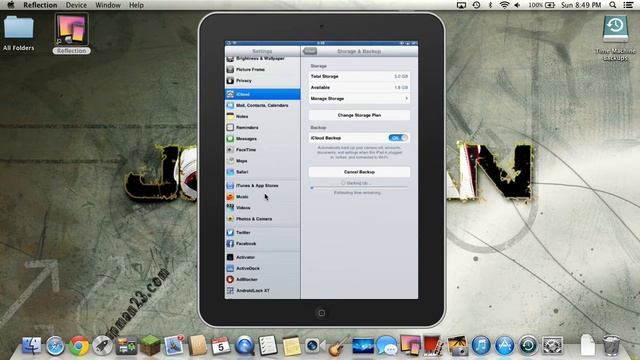Open Spotlight search in menu bar
This screenshot has height=360, width=640.
pyautogui.click(x=613, y=5)
